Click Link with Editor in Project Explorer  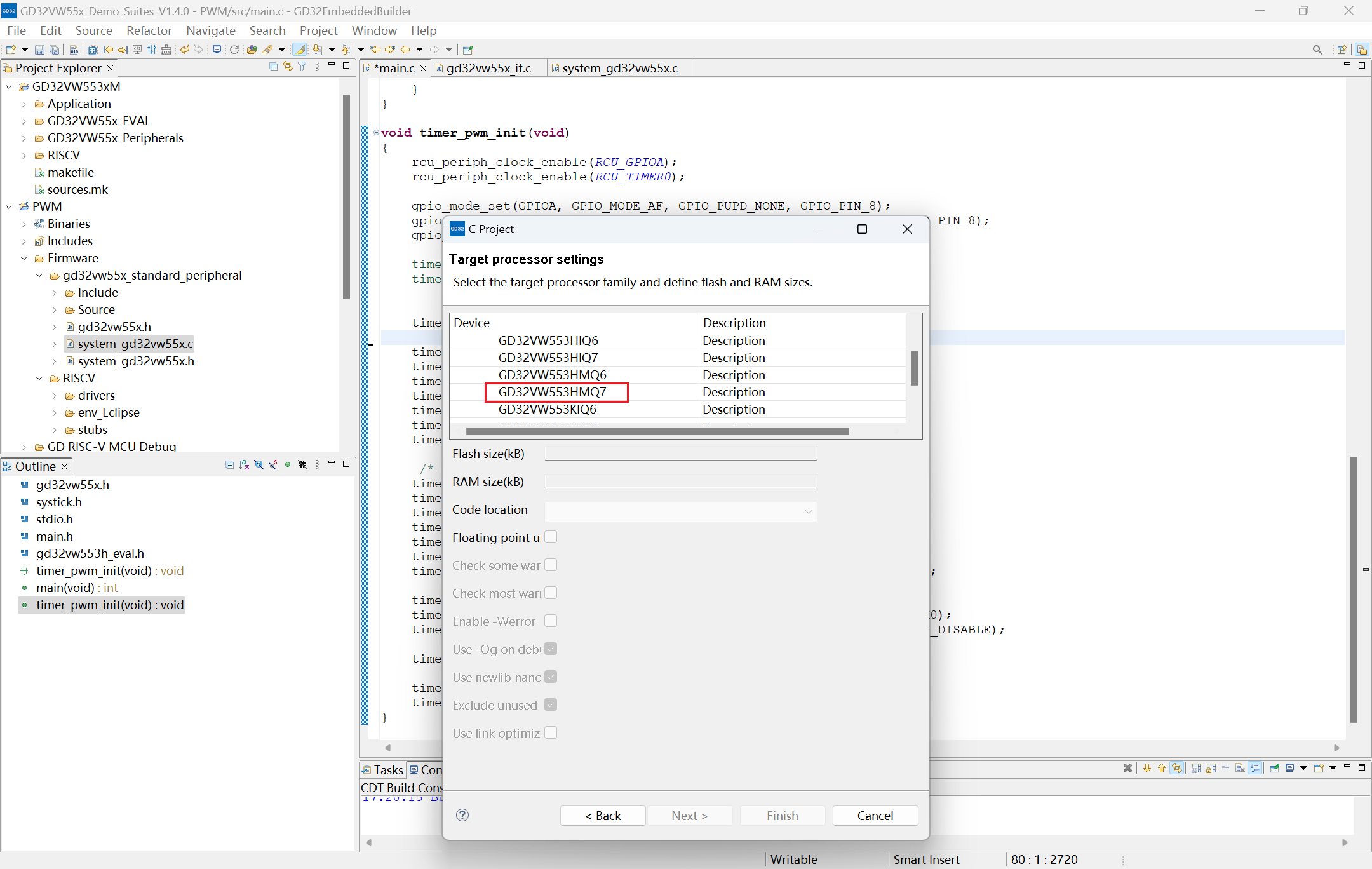click(288, 67)
